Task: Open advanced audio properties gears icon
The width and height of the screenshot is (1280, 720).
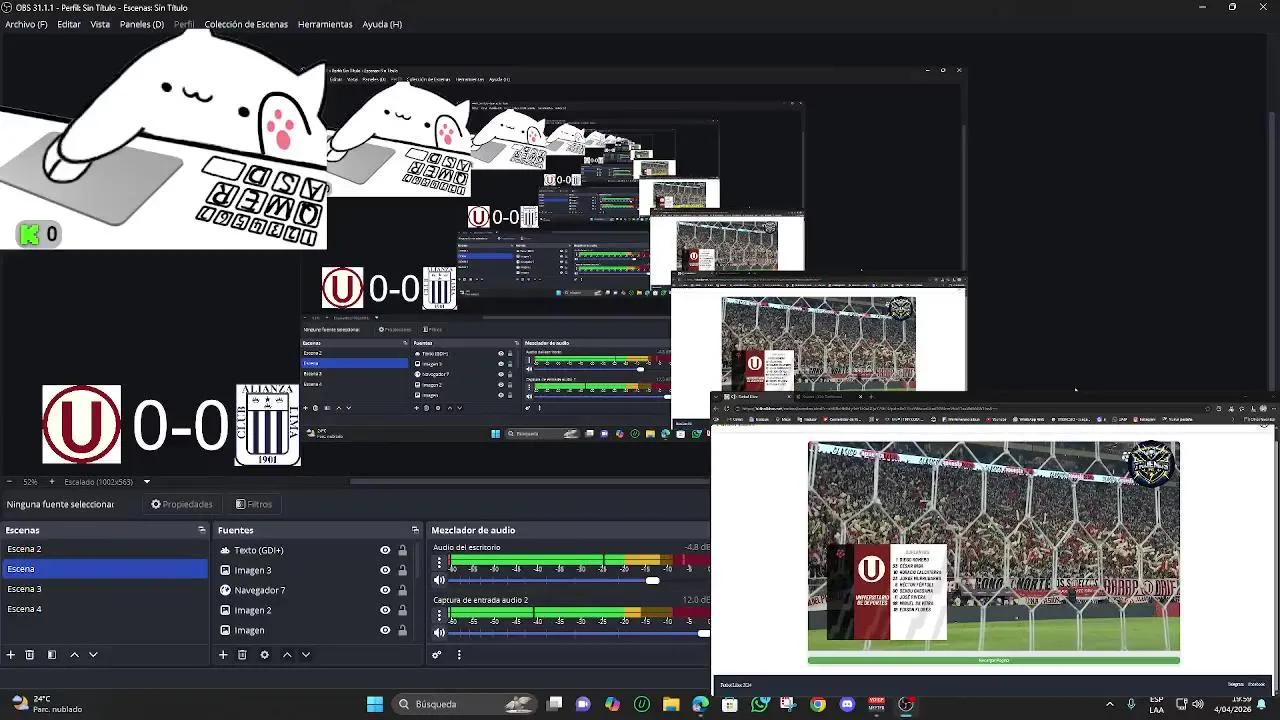Action: coord(437,655)
